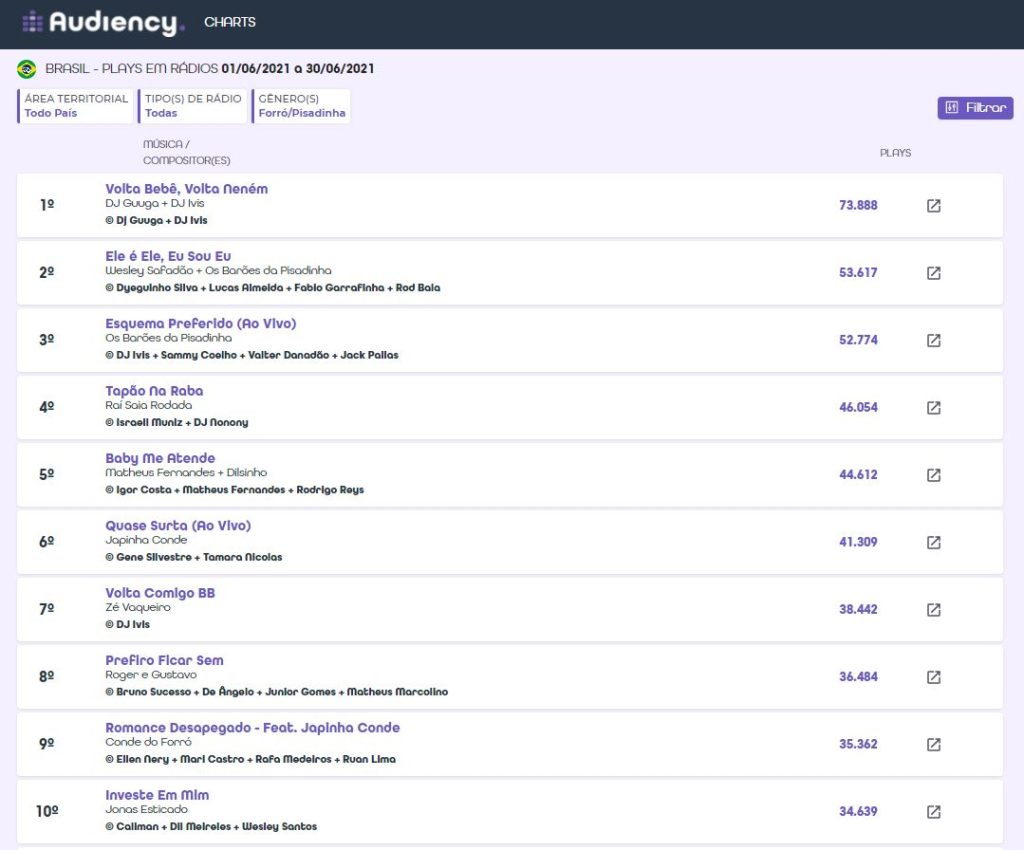The image size is (1024, 850).
Task: Open song title Ele é Ele, Eu Sou Eu
Action: pyautogui.click(x=168, y=256)
